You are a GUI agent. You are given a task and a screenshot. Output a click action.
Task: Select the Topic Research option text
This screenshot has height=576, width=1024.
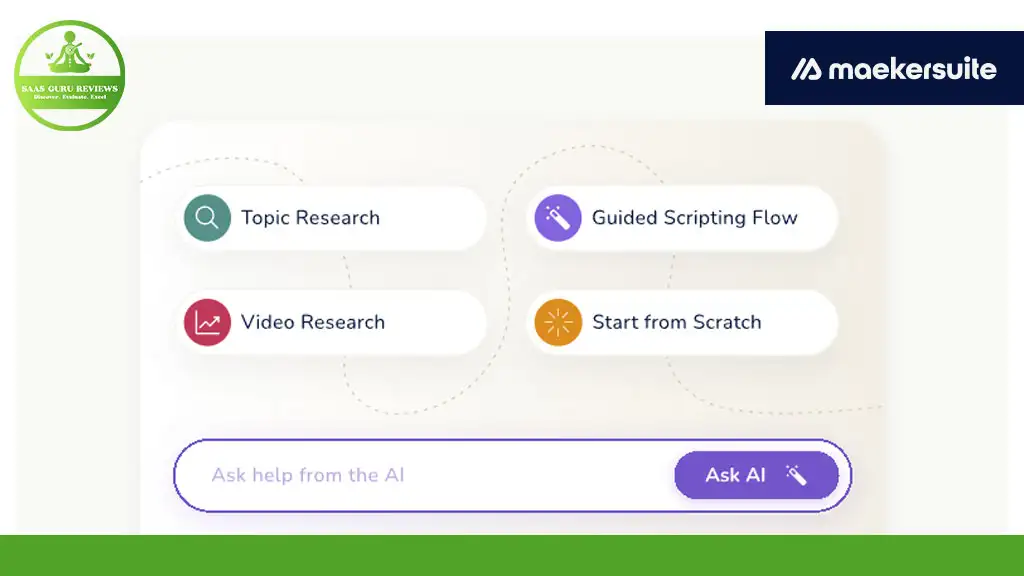(x=310, y=217)
